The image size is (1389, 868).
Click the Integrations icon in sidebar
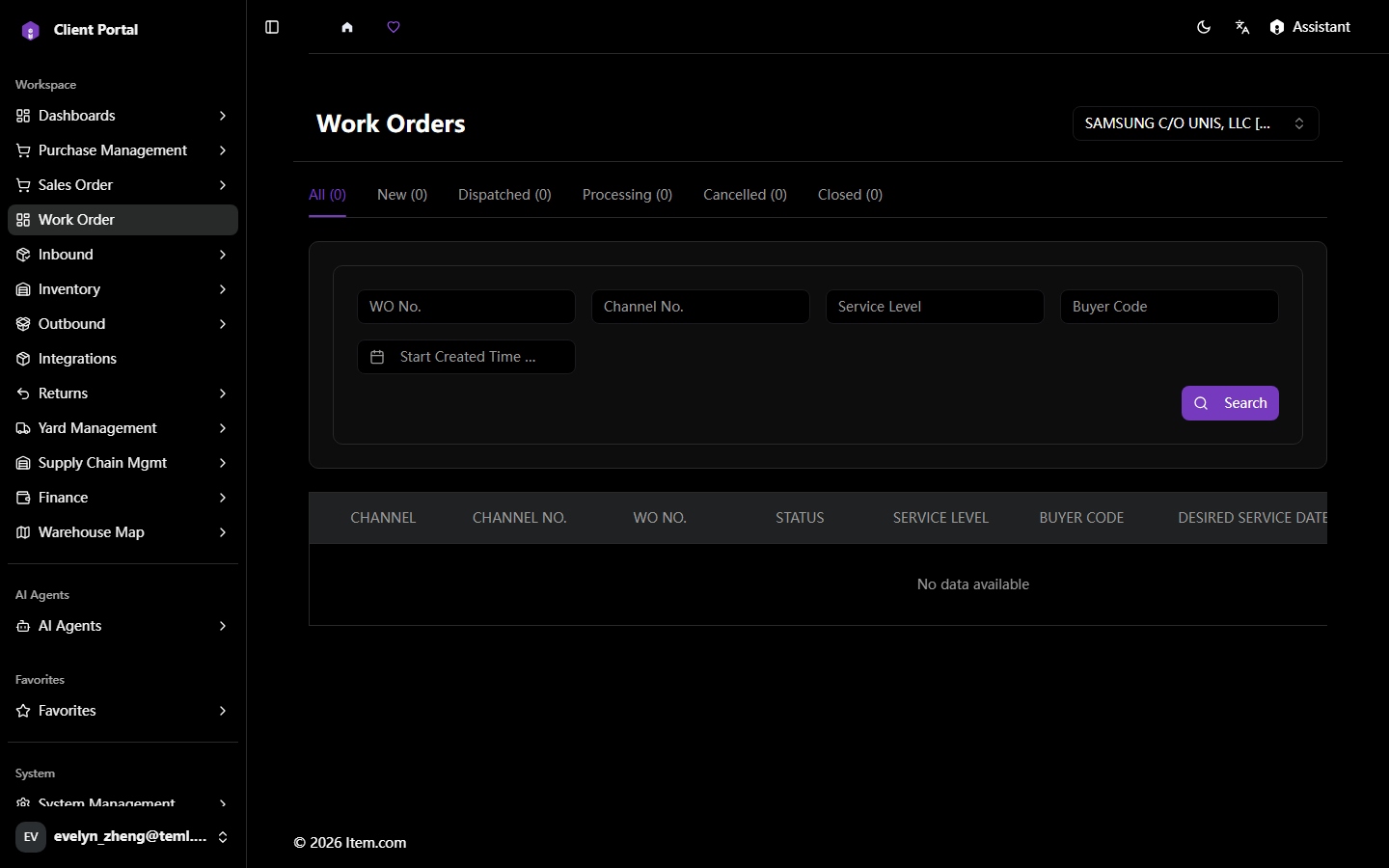coord(23,359)
